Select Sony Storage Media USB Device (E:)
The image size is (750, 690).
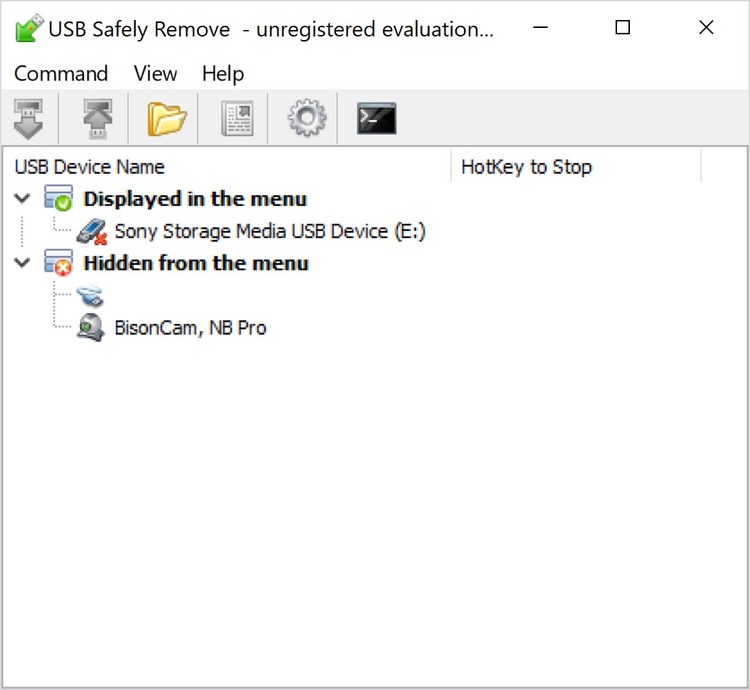pyautogui.click(x=270, y=231)
